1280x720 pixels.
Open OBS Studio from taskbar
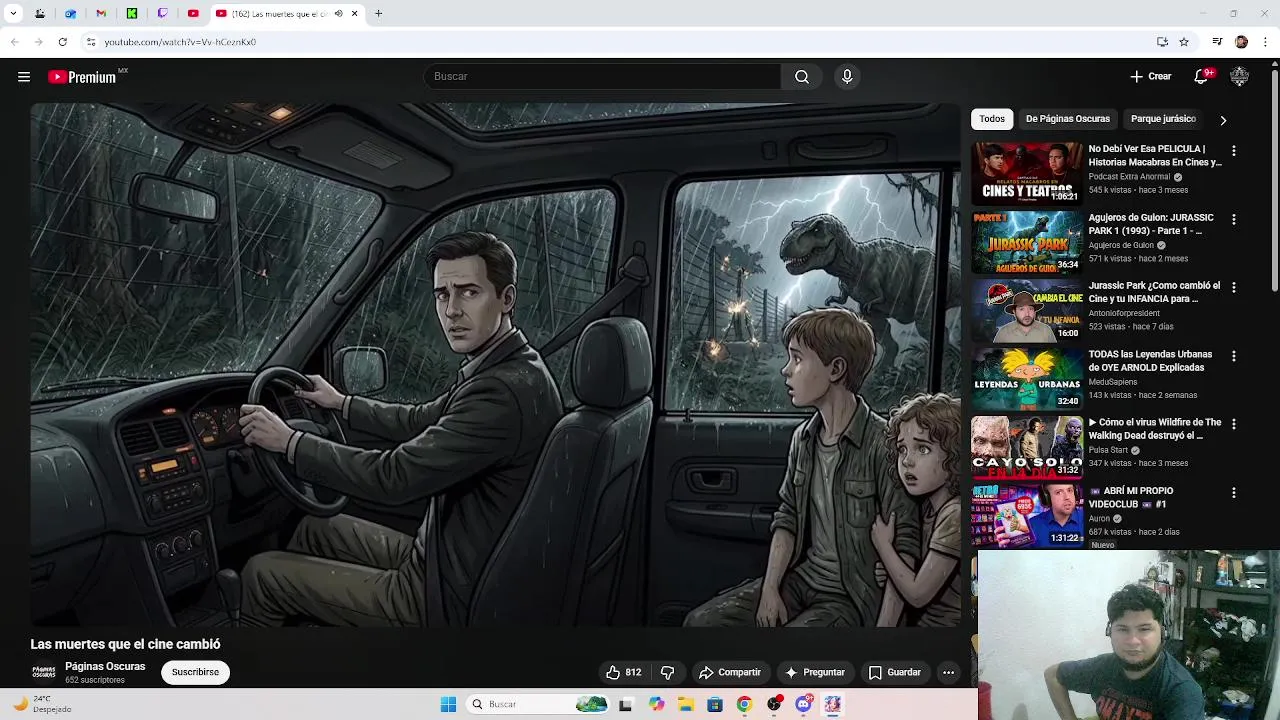(x=774, y=704)
